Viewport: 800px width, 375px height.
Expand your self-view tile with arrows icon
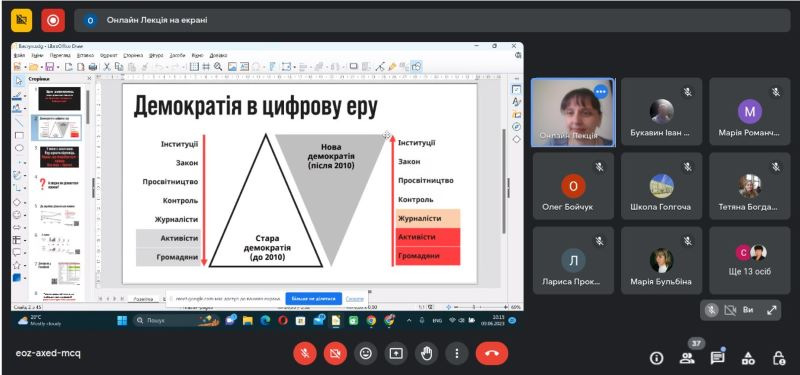click(x=772, y=310)
